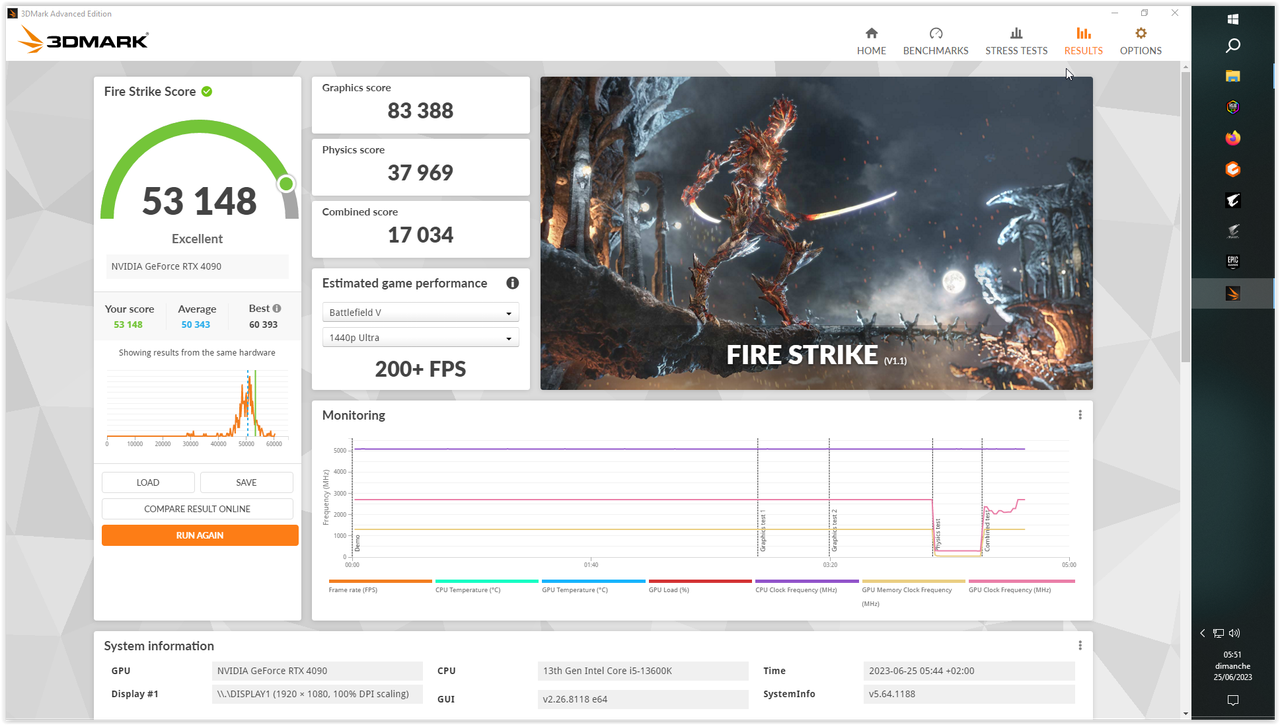Click the info icon next to Best
This screenshot has width=1280, height=725.
[277, 309]
